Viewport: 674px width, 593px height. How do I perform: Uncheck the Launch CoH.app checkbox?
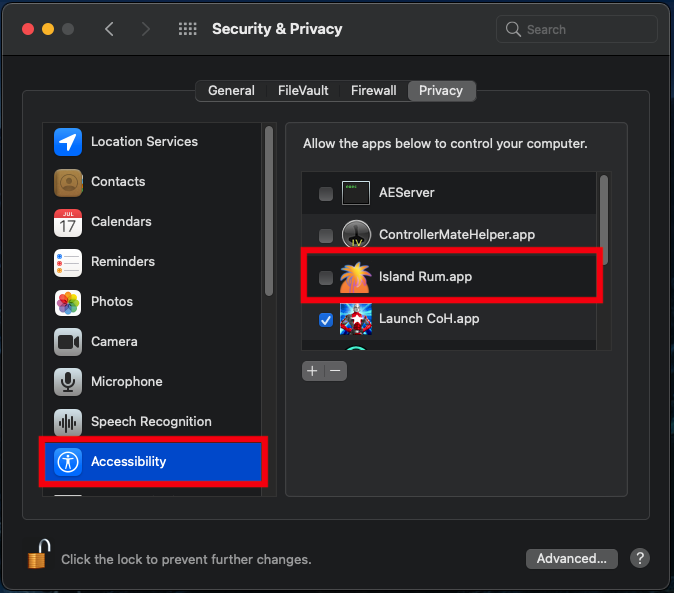point(326,320)
